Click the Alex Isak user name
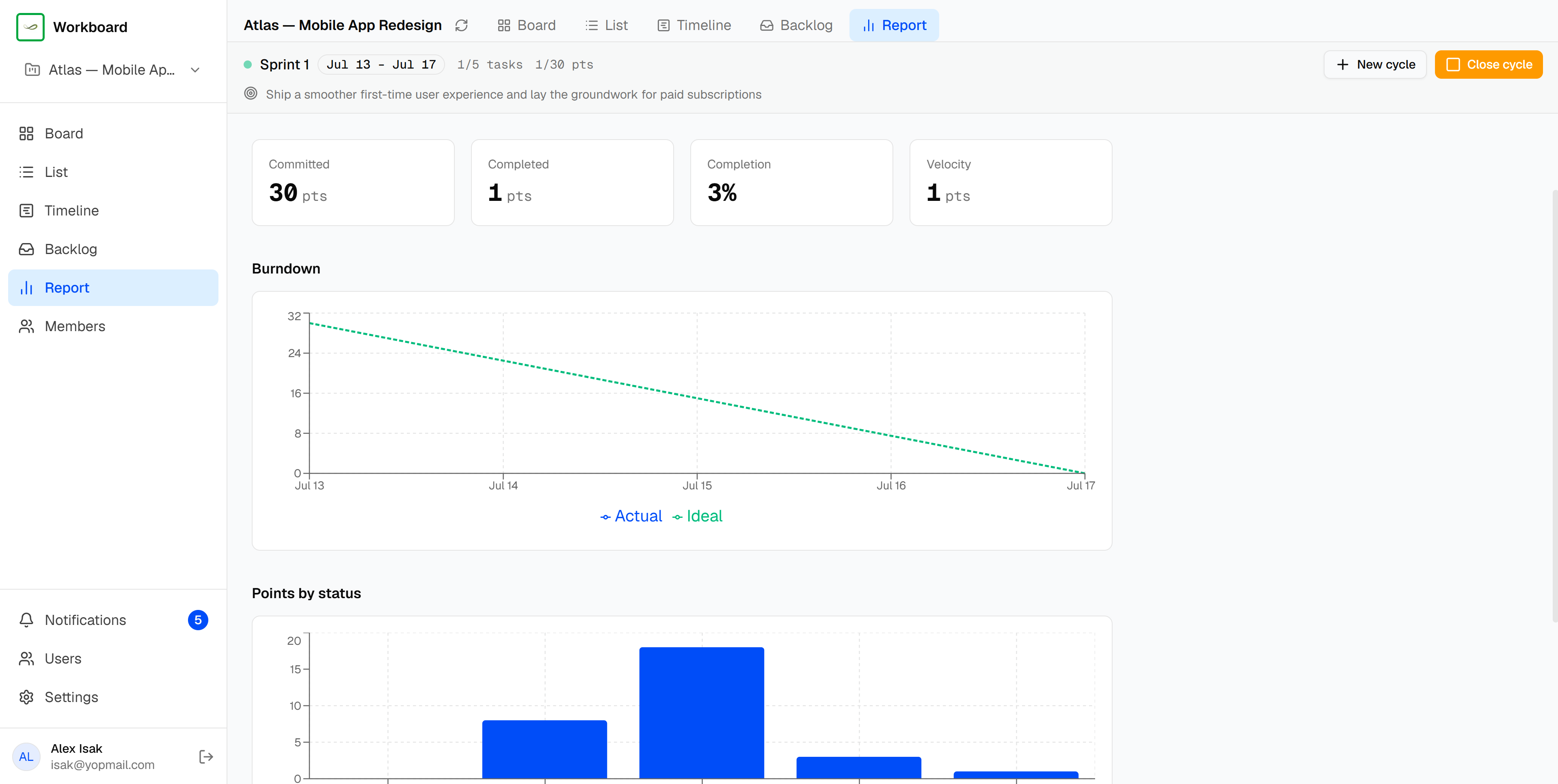 pyautogui.click(x=76, y=749)
